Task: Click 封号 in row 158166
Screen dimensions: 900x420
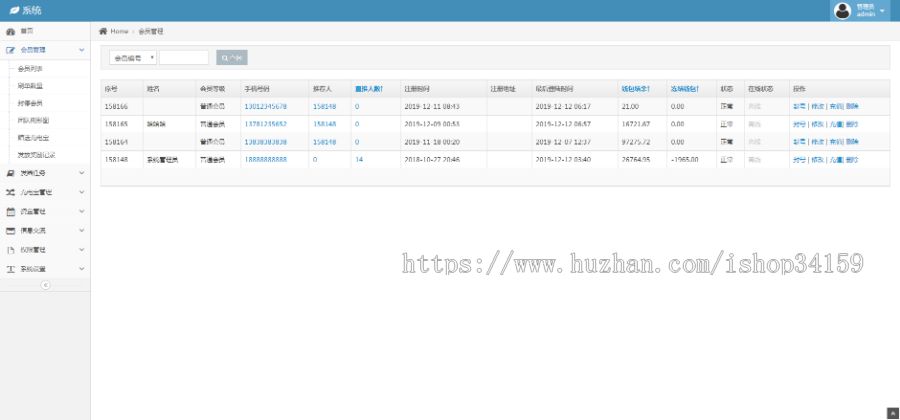Action: pos(800,107)
